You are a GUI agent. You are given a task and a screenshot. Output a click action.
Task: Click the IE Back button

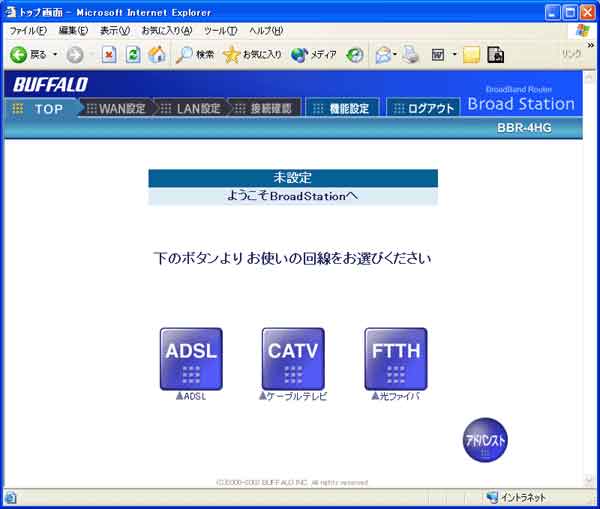point(28,55)
